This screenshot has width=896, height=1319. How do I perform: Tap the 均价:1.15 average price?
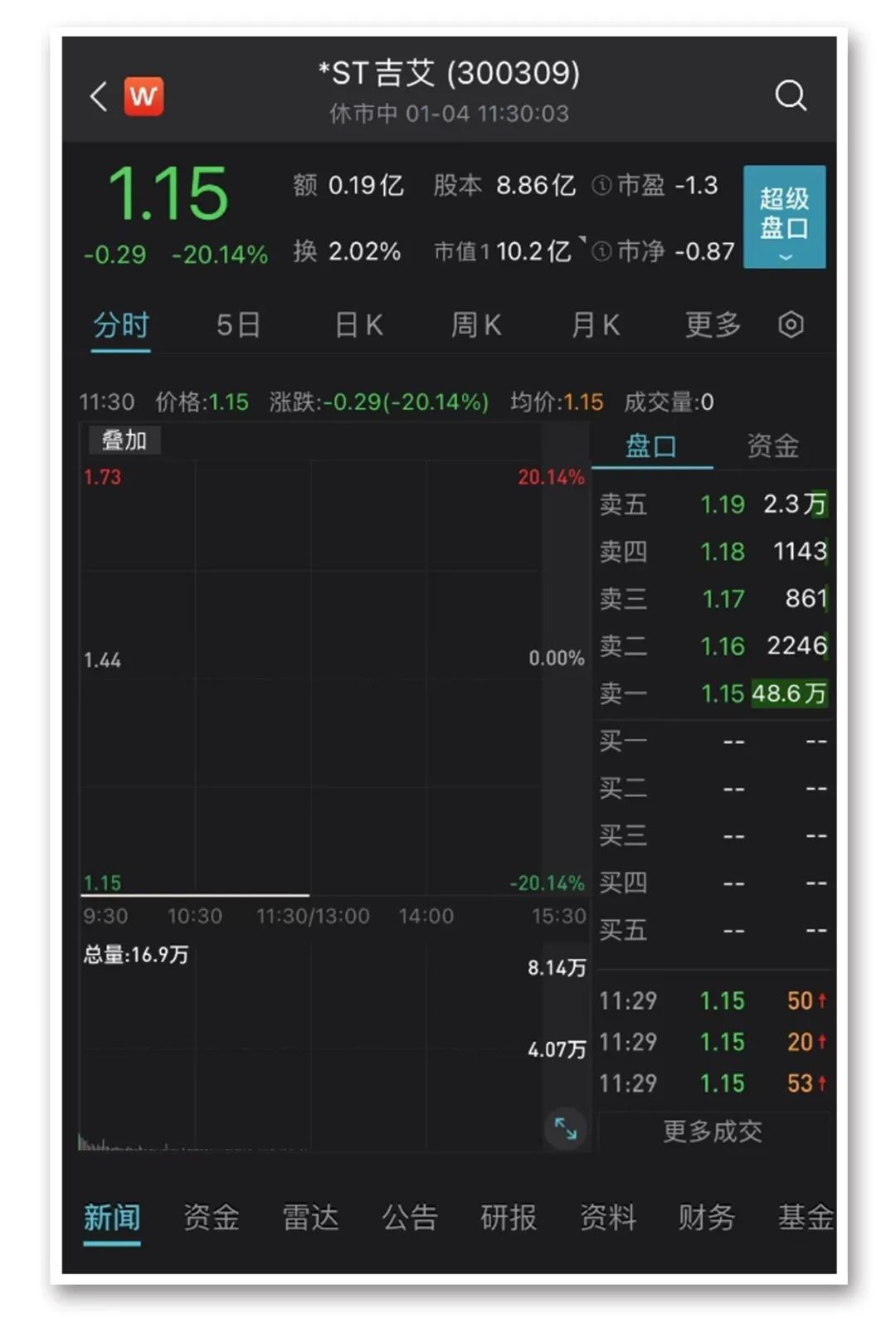(557, 402)
